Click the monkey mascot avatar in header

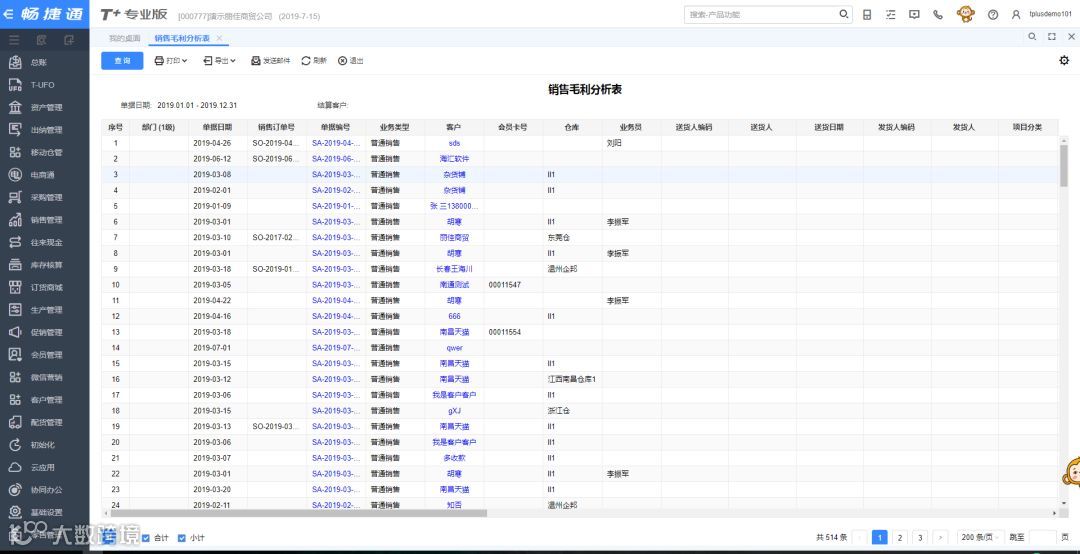point(966,14)
